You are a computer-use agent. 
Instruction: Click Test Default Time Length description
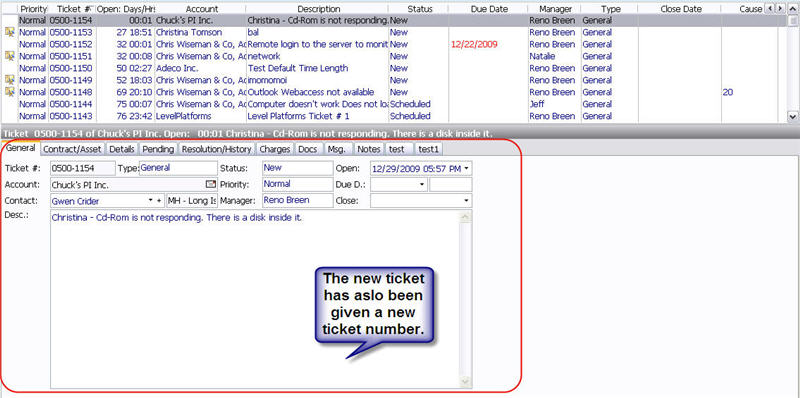pos(298,68)
